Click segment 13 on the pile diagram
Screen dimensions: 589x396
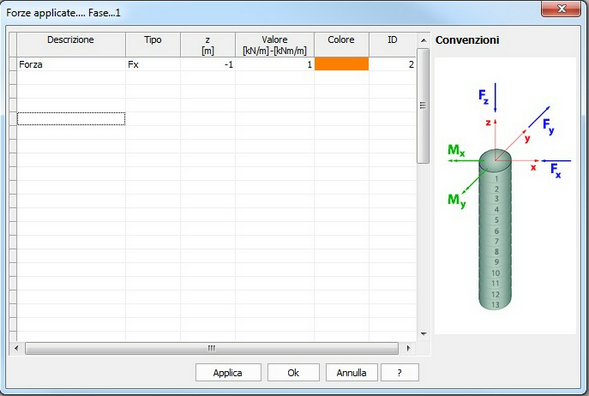[x=495, y=304]
